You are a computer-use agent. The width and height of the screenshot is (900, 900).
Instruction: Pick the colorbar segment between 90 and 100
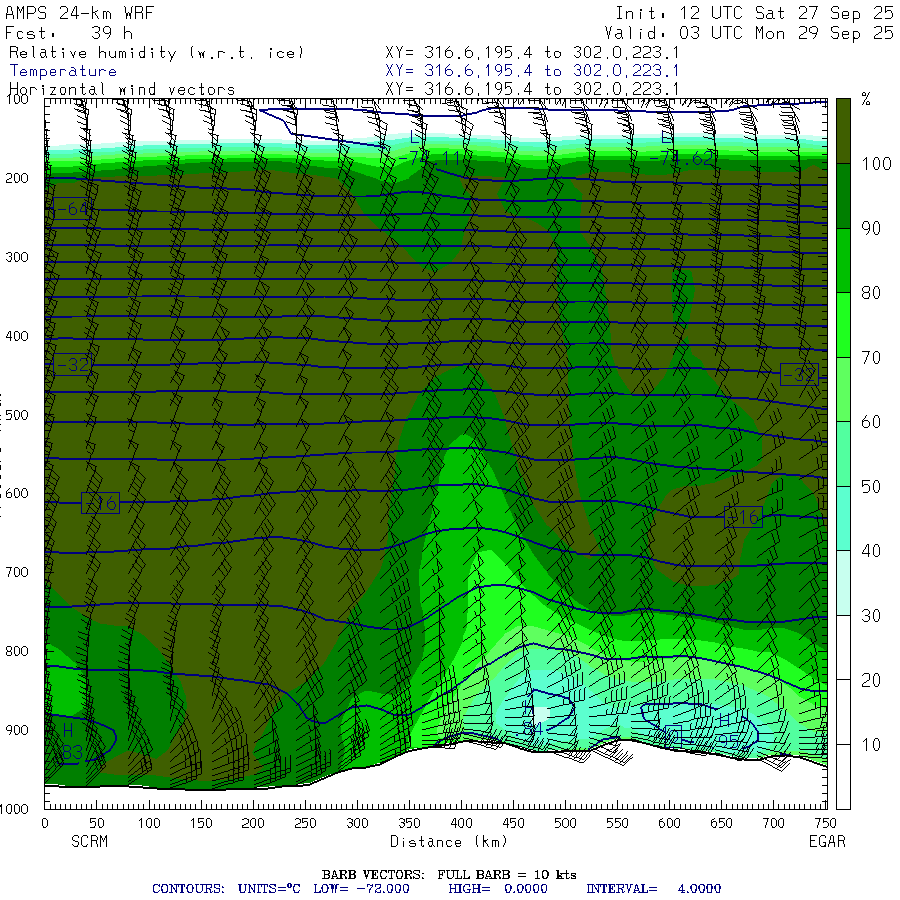844,196
